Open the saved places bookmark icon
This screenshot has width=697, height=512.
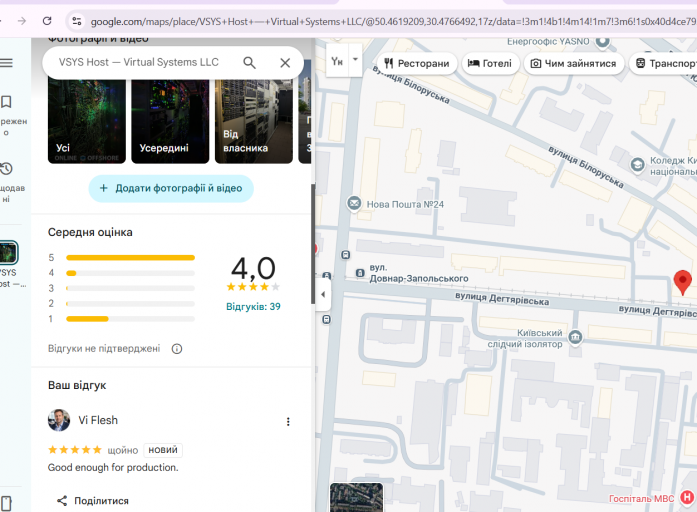(6, 102)
